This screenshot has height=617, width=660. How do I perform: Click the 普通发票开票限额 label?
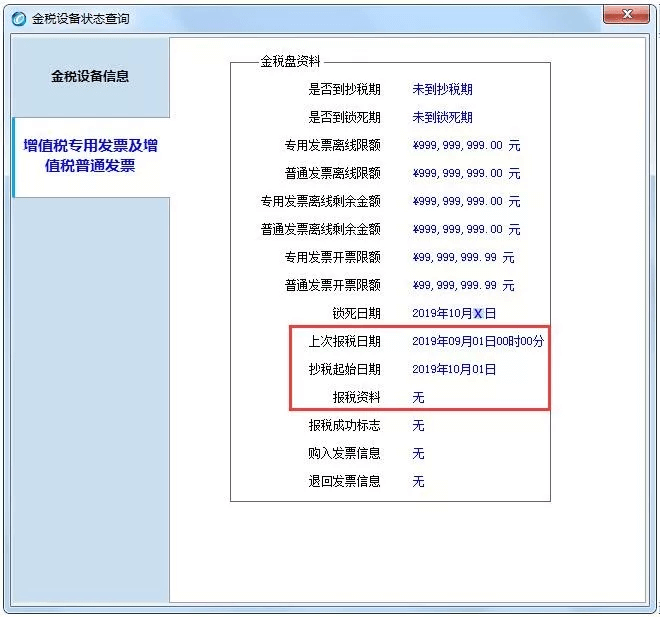pos(332,285)
